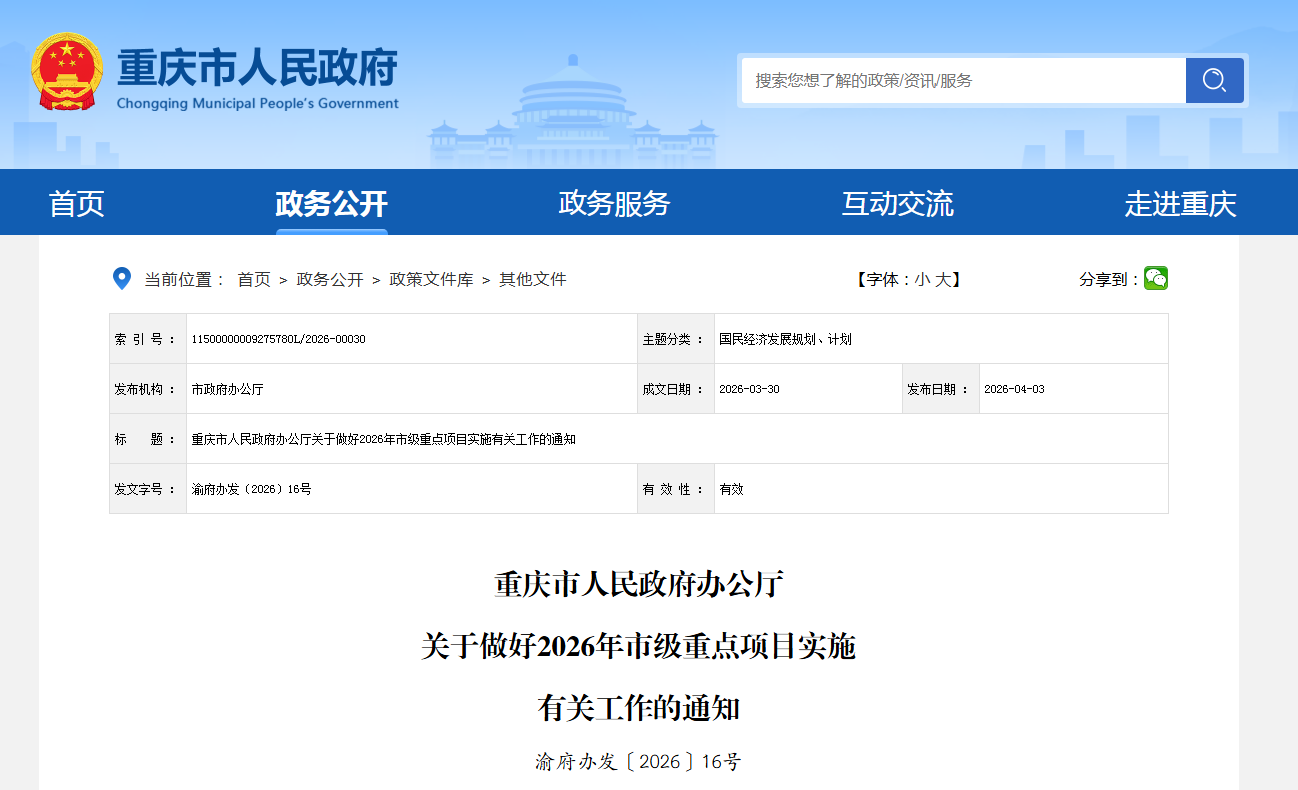Click the 首页 breadcrumb link
1298x790 pixels.
coord(254,280)
